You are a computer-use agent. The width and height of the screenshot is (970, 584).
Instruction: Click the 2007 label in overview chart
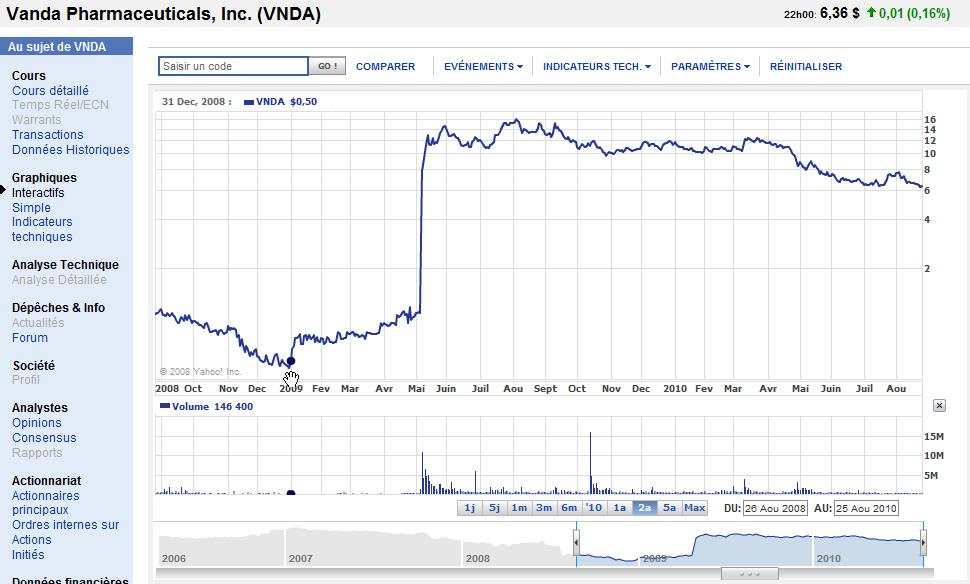pyautogui.click(x=301, y=558)
